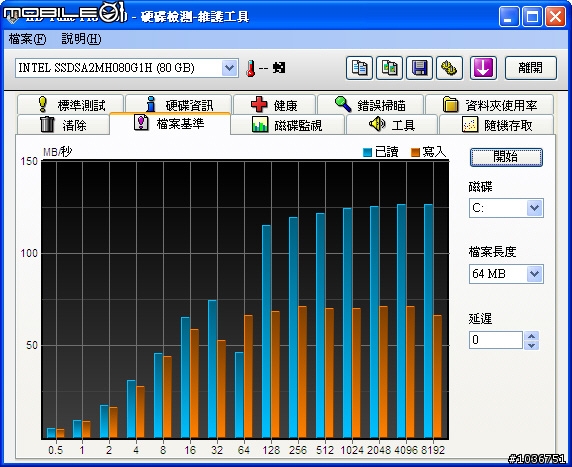Click the purple minimize-to-tray arrow icon
Viewport: 572px width, 467px height.
pyautogui.click(x=483, y=68)
